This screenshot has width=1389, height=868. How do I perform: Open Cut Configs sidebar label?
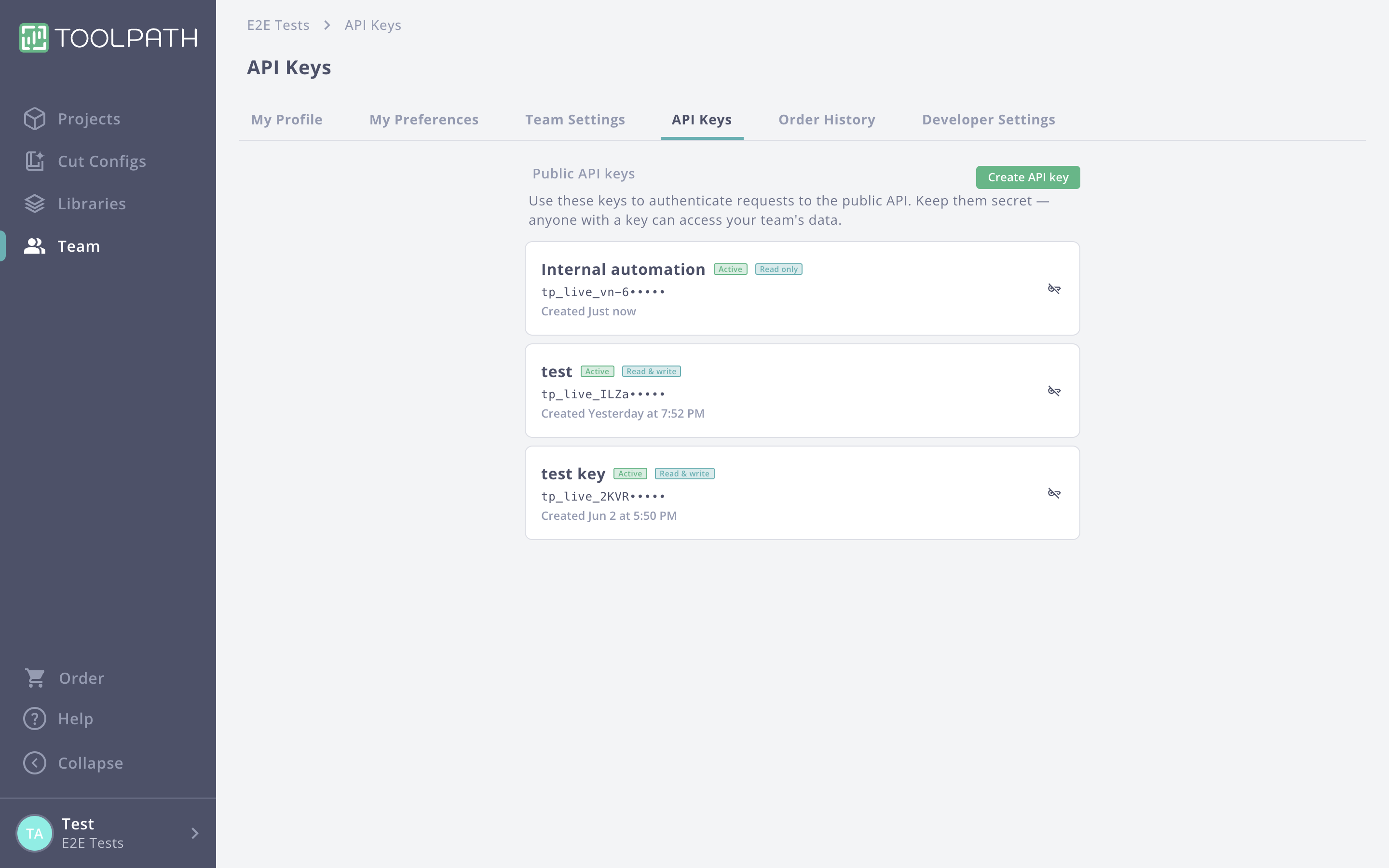click(102, 162)
